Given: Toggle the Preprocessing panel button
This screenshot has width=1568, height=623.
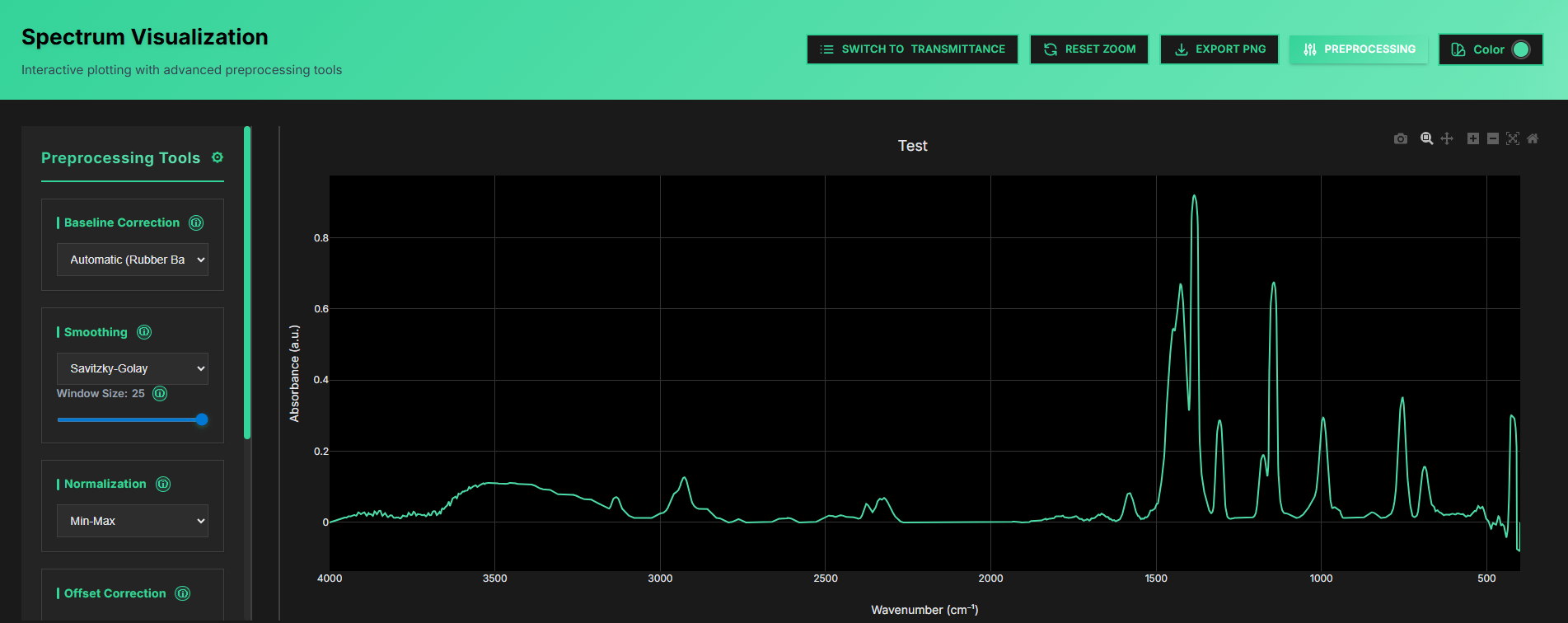Looking at the screenshot, I should click(1359, 49).
